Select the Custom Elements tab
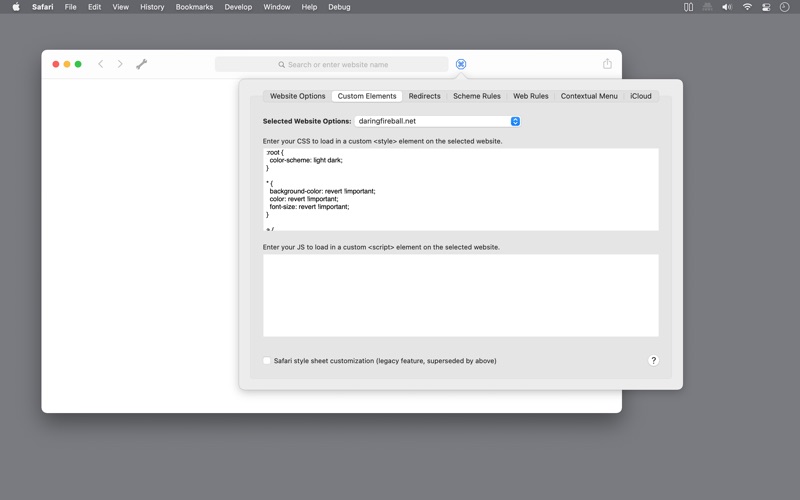This screenshot has height=500, width=800. (x=367, y=96)
